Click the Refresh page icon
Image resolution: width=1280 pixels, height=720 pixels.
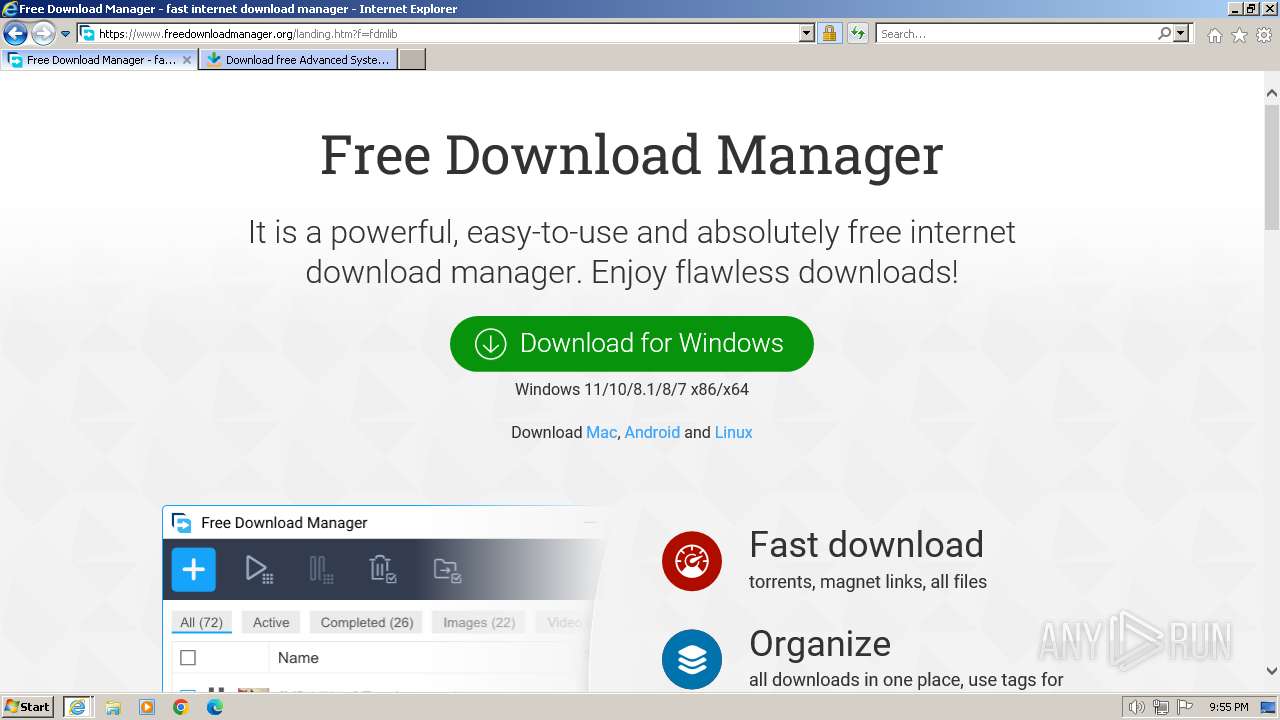point(857,33)
